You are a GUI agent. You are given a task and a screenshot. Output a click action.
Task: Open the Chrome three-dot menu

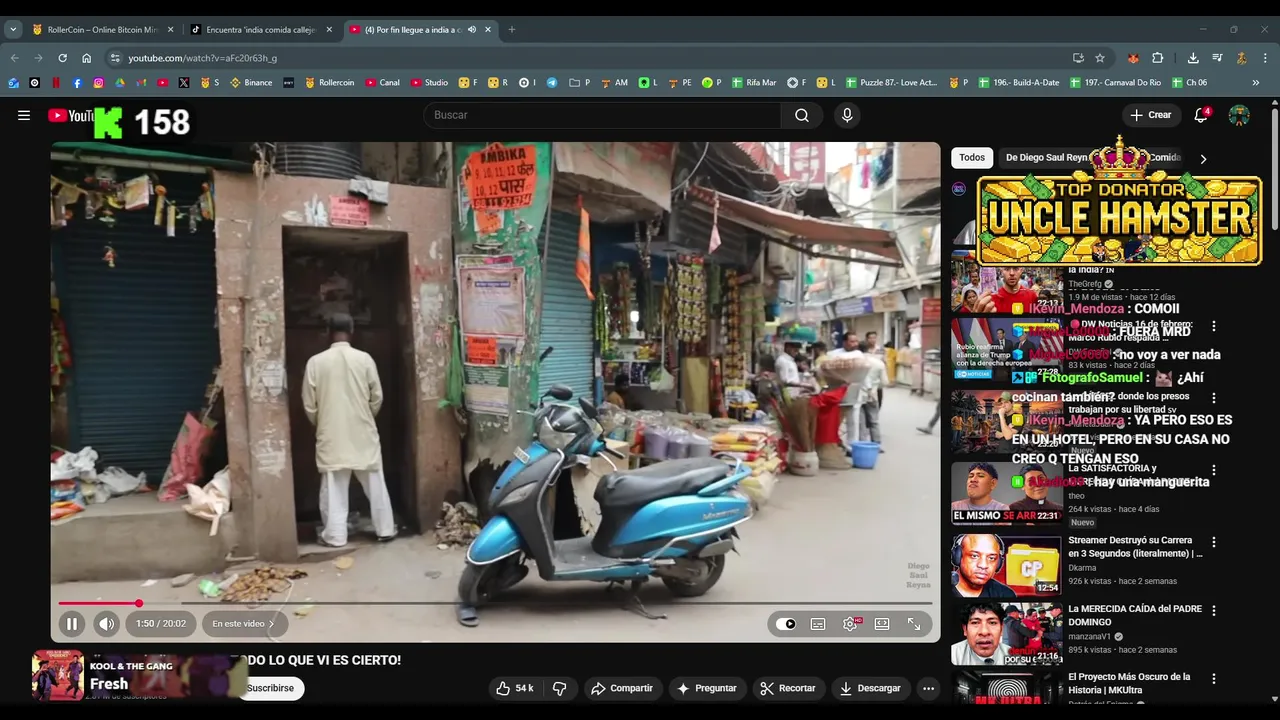pyautogui.click(x=1265, y=58)
